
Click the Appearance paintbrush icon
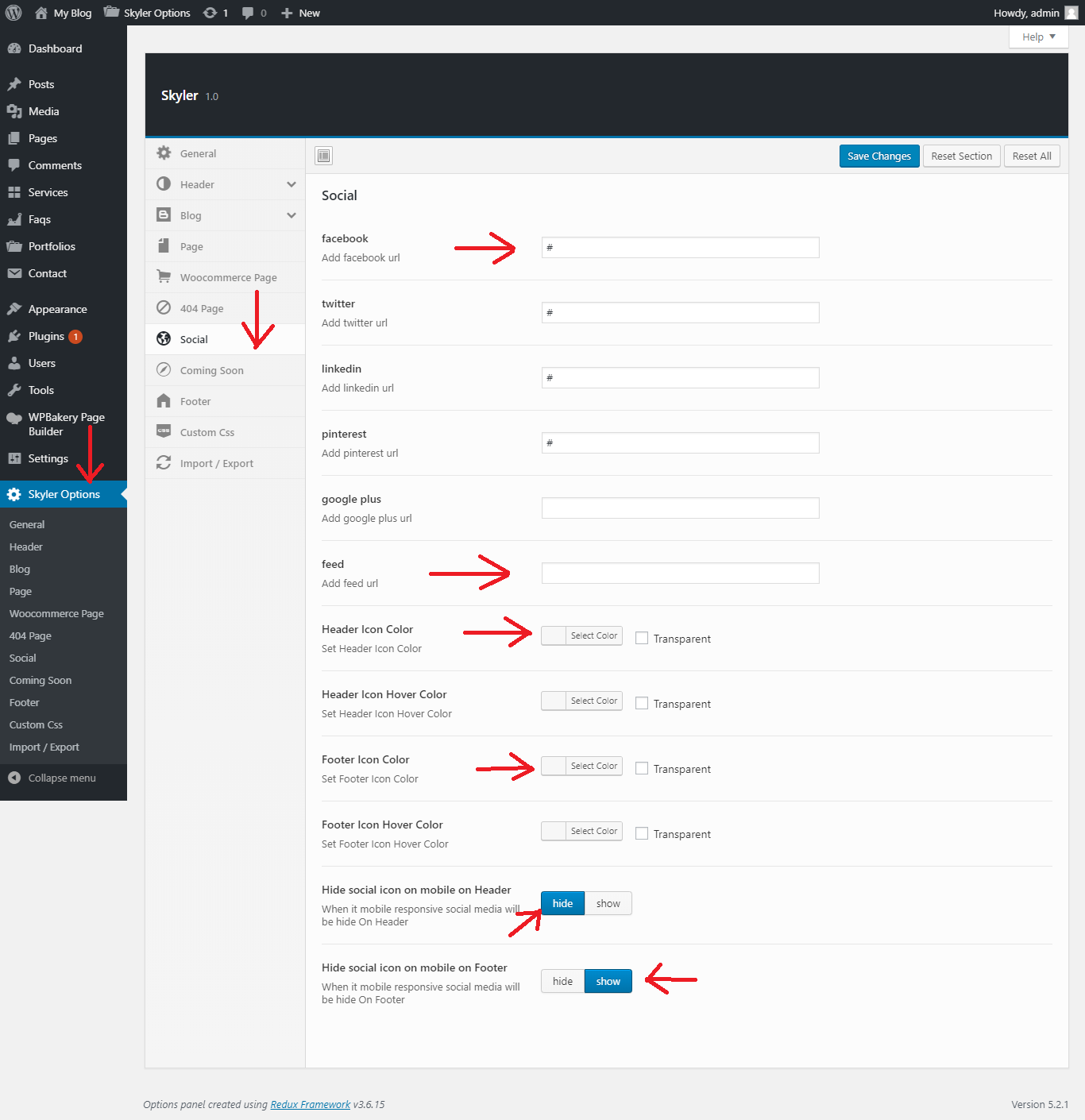[14, 309]
